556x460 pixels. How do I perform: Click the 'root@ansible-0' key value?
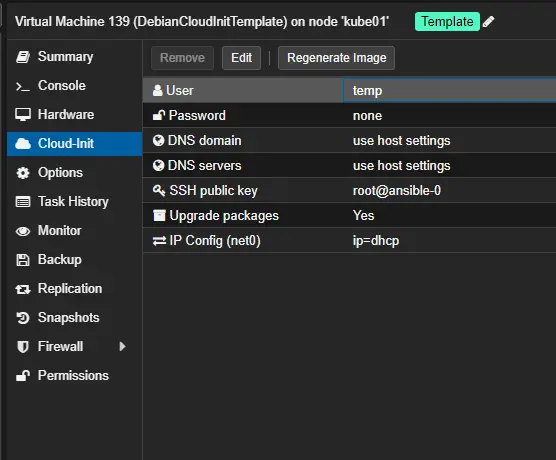coord(397,191)
